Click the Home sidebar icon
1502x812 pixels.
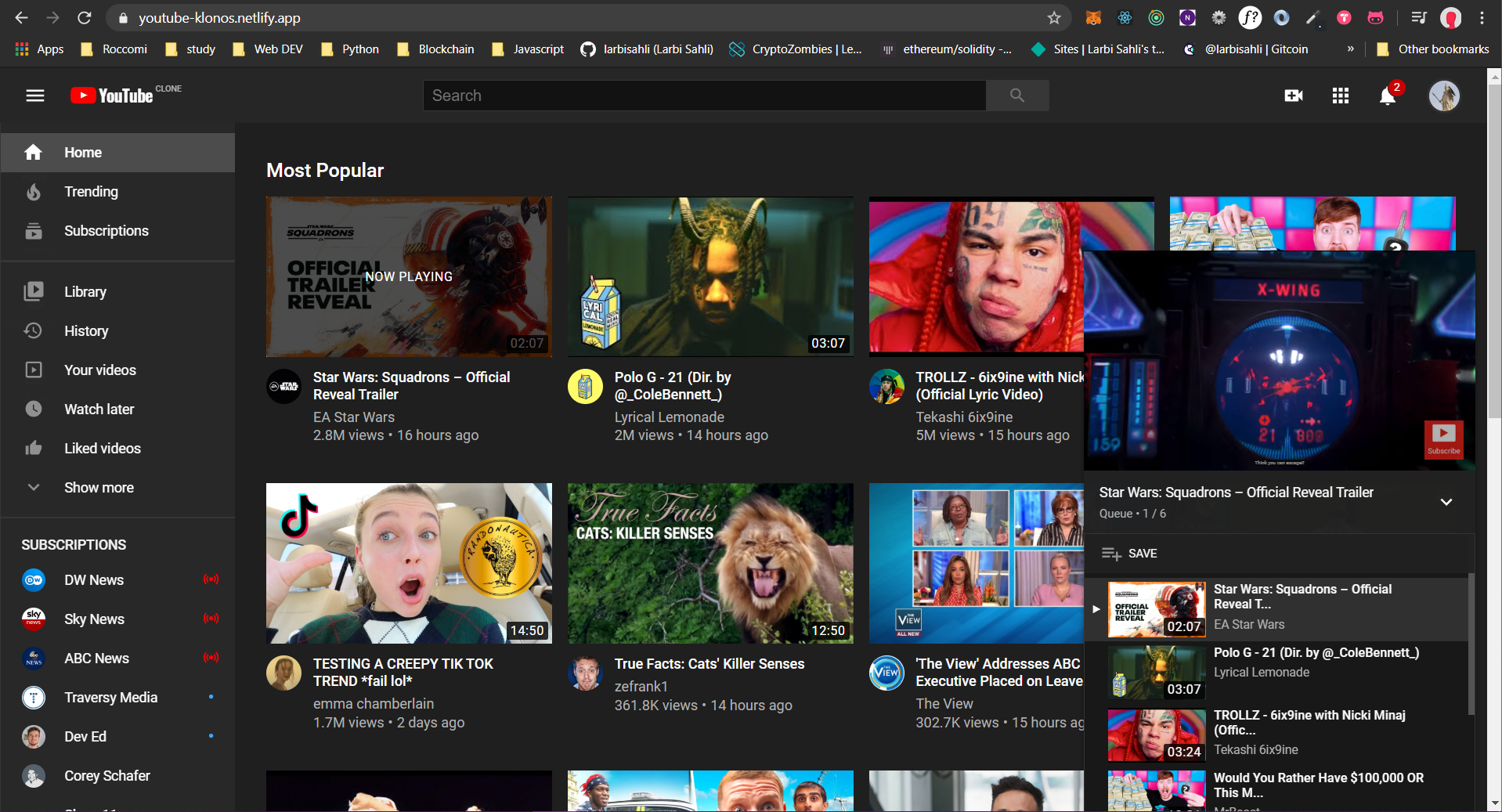pos(33,152)
